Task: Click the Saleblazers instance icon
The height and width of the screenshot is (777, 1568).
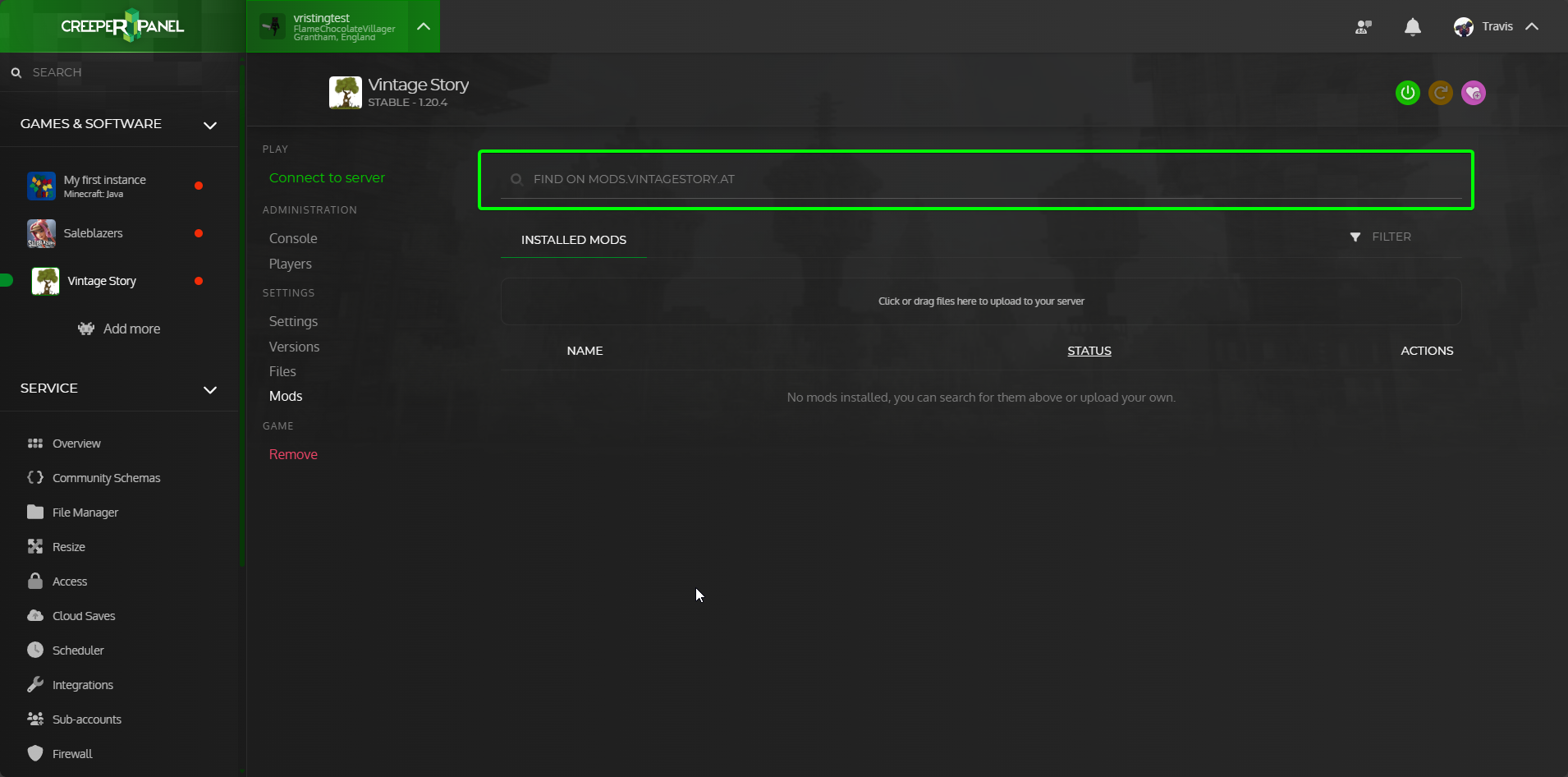Action: (41, 234)
